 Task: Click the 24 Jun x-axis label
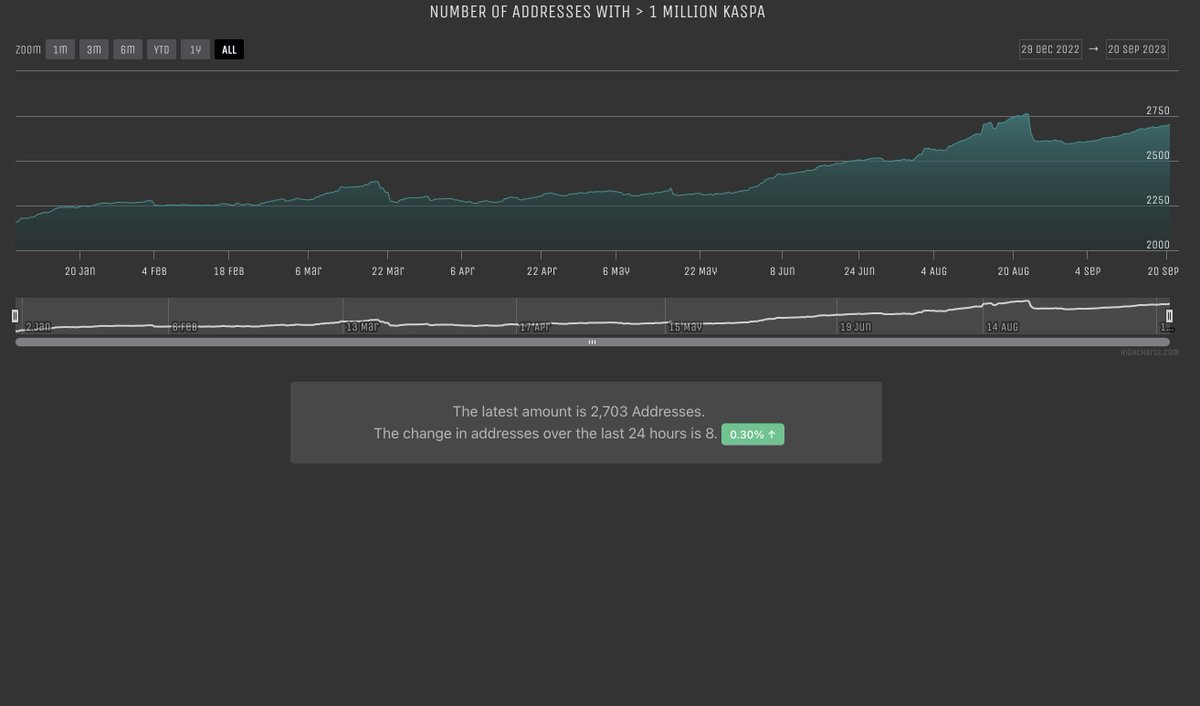(859, 271)
